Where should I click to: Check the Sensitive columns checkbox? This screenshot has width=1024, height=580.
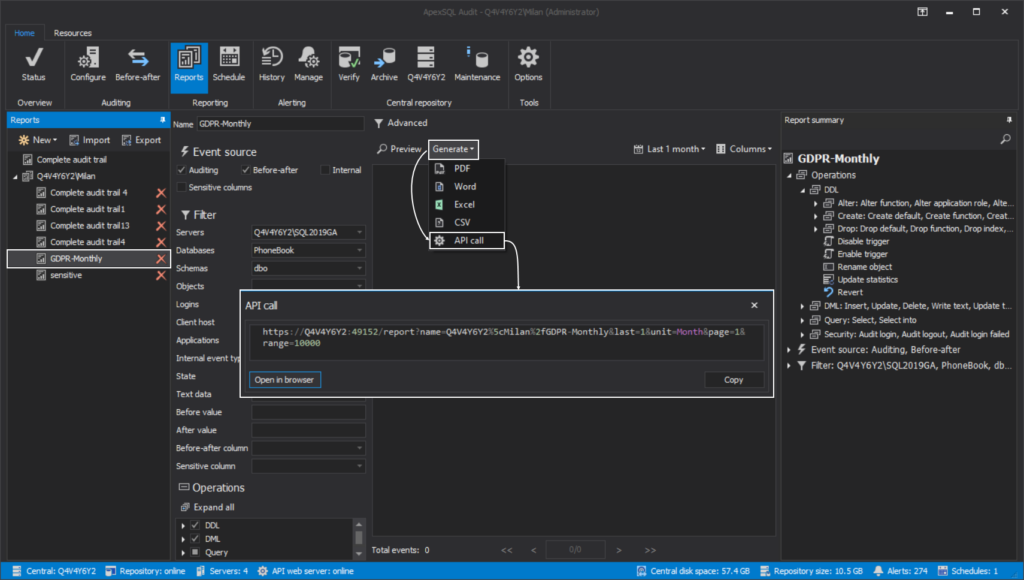182,187
